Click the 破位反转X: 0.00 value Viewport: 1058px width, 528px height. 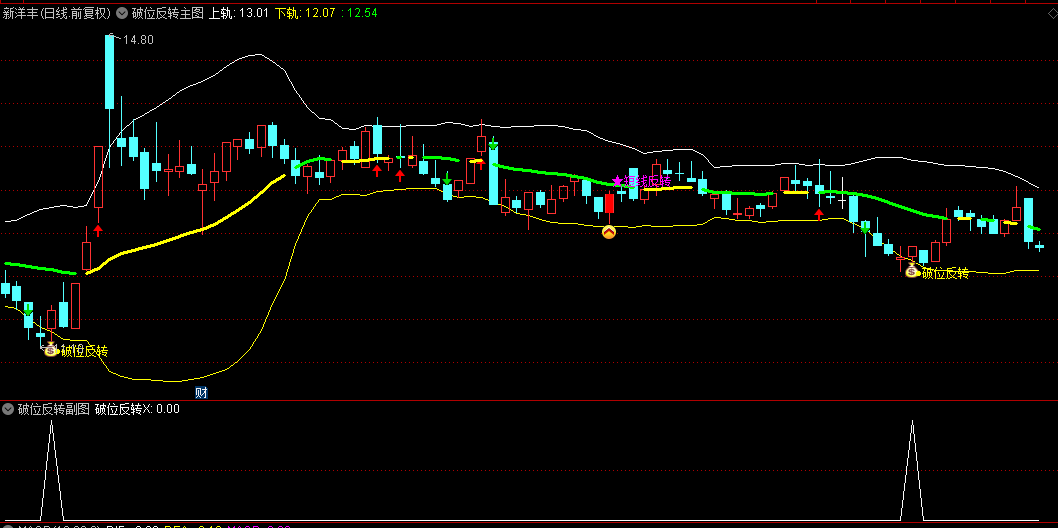pos(138,409)
